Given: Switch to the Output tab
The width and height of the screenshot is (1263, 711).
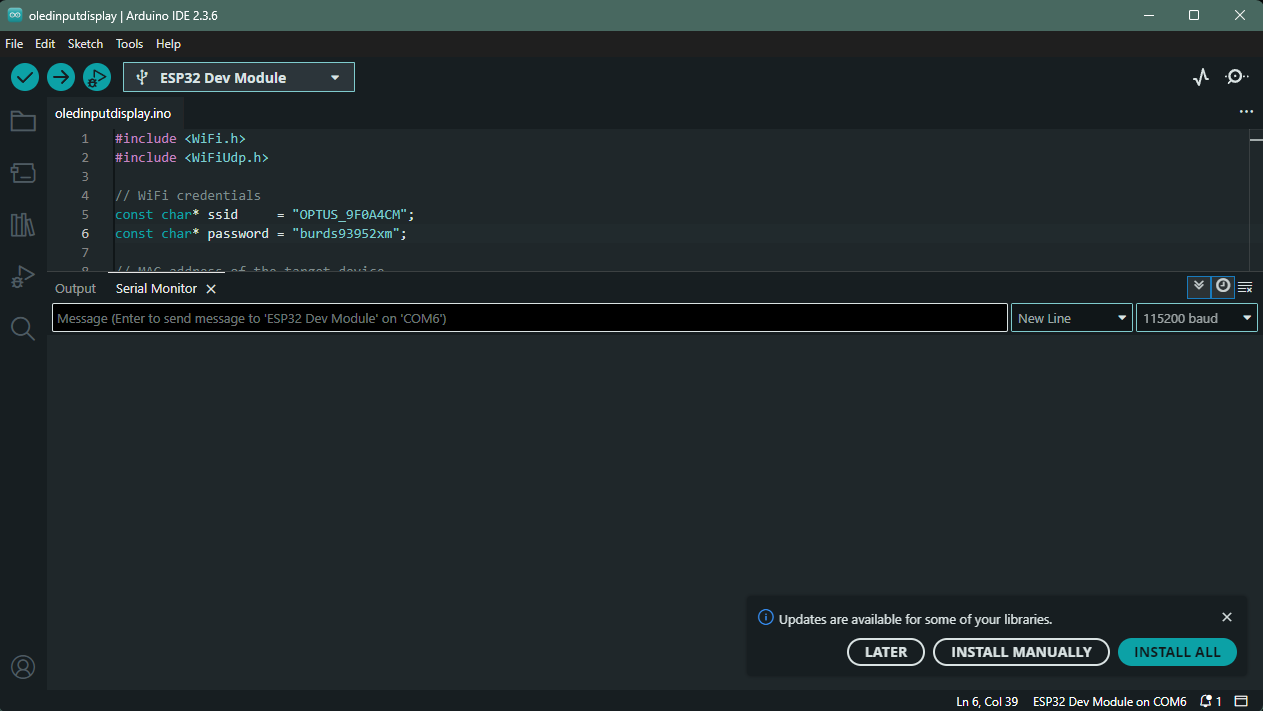Looking at the screenshot, I should tap(75, 288).
